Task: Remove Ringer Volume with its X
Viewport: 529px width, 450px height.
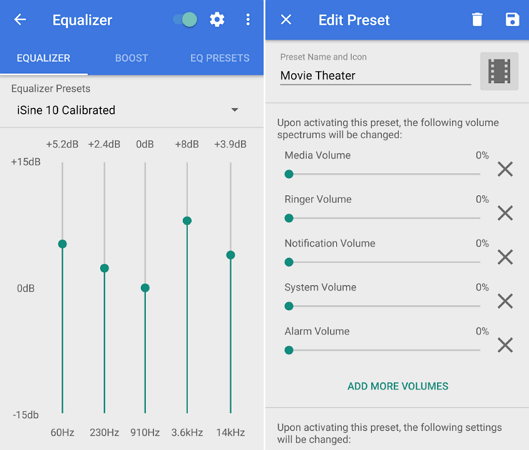Action: [x=505, y=213]
